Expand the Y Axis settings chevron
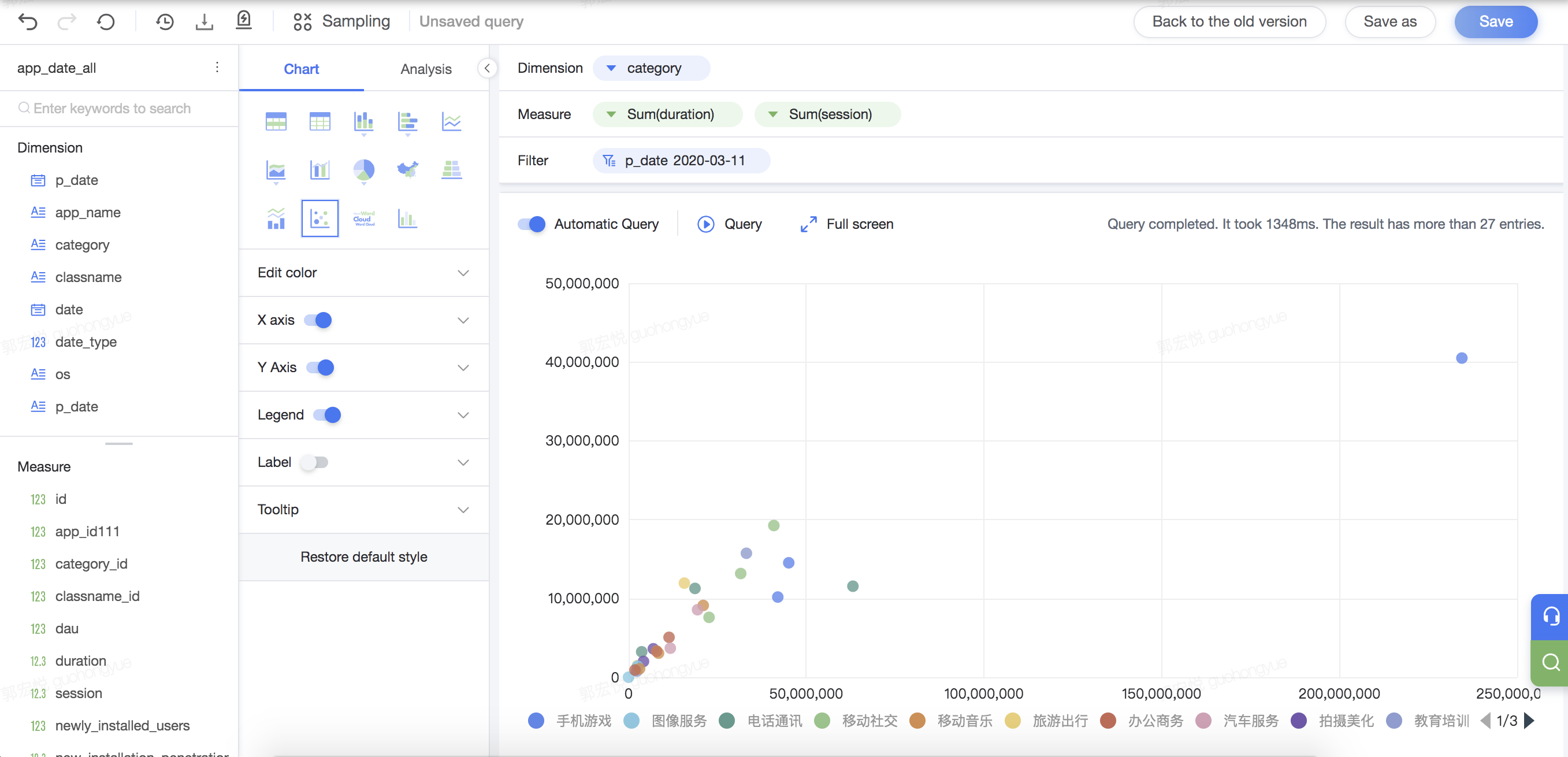 [x=464, y=368]
